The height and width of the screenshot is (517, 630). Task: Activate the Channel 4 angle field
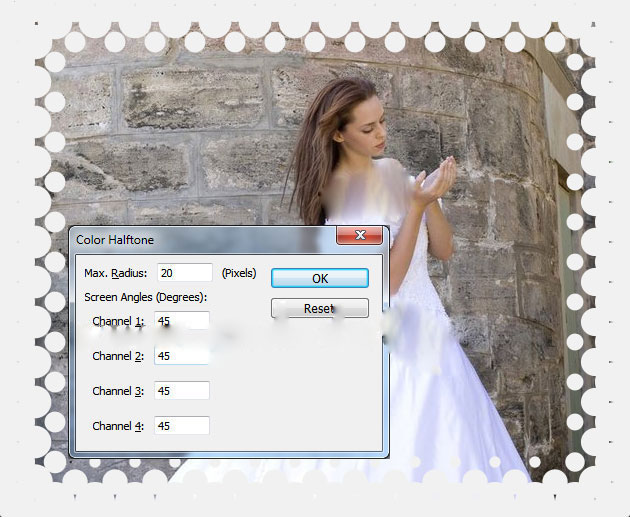click(x=182, y=426)
